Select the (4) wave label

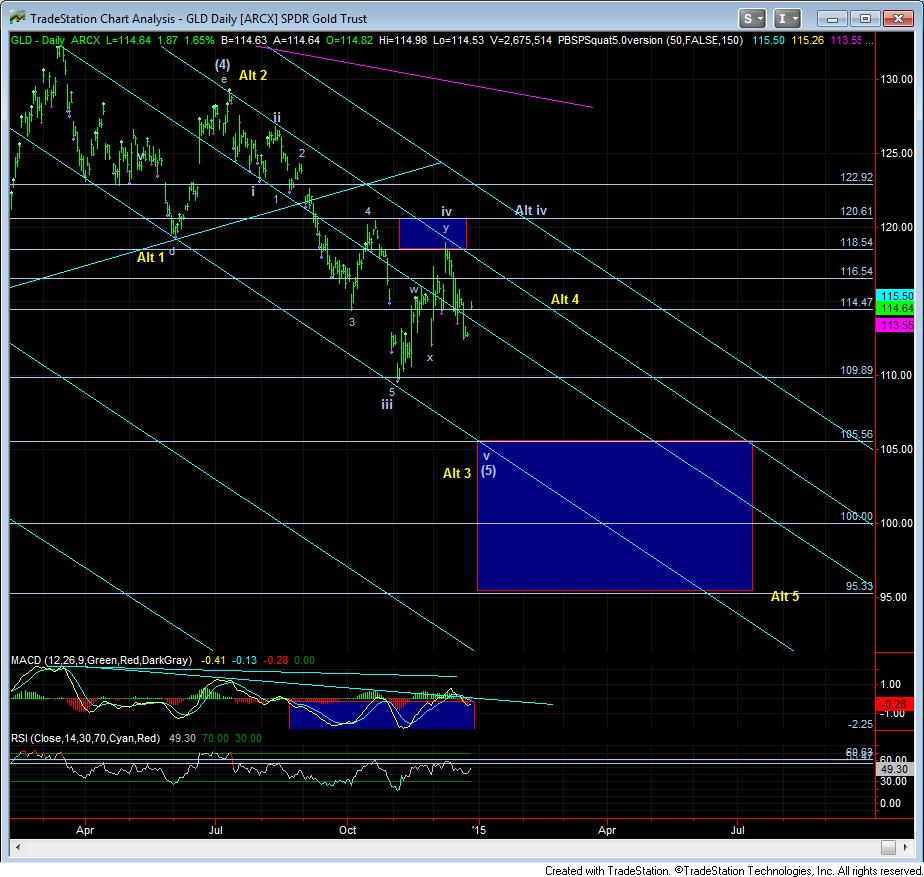coord(222,64)
